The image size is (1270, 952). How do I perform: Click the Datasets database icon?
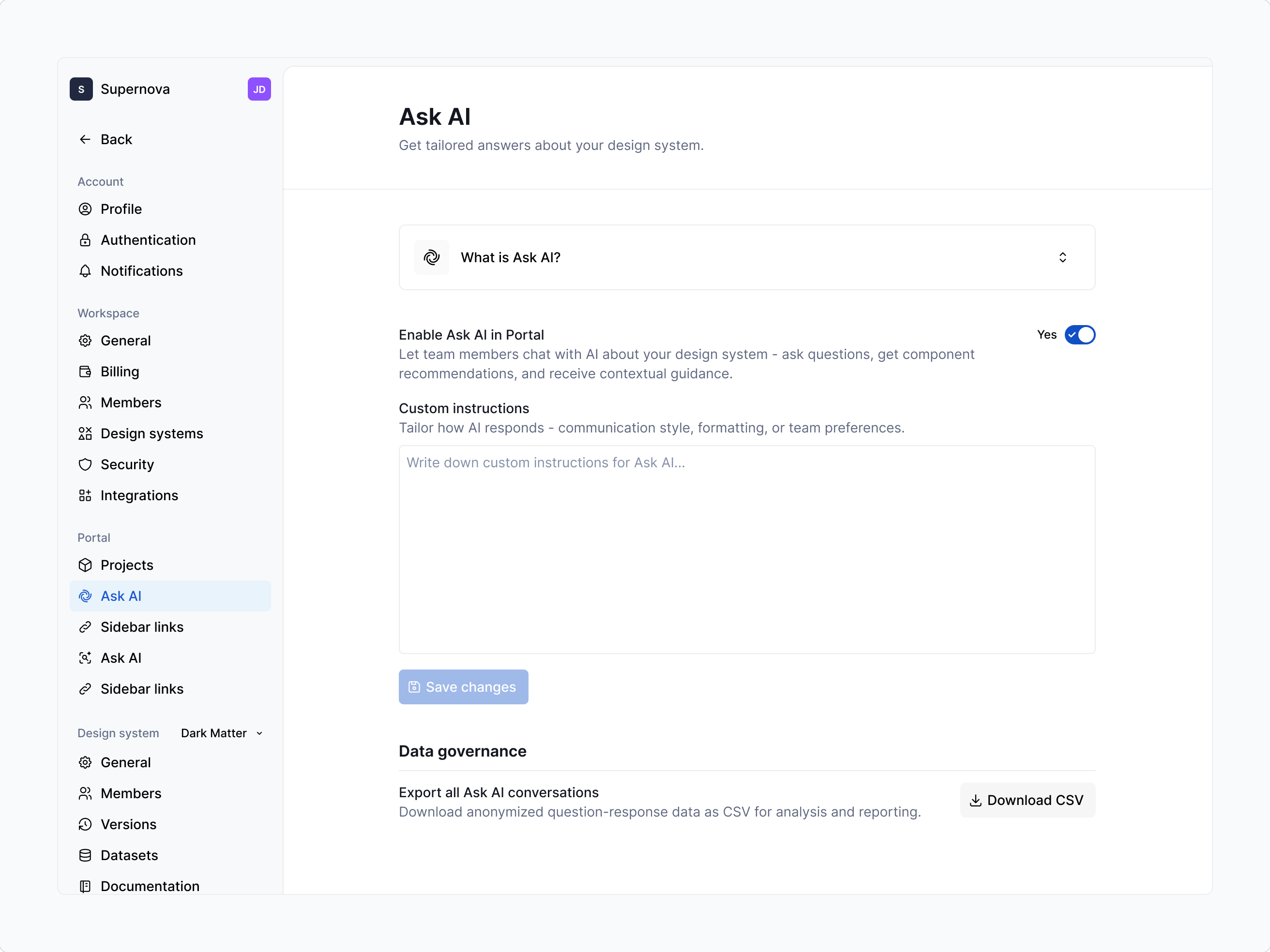pos(85,856)
